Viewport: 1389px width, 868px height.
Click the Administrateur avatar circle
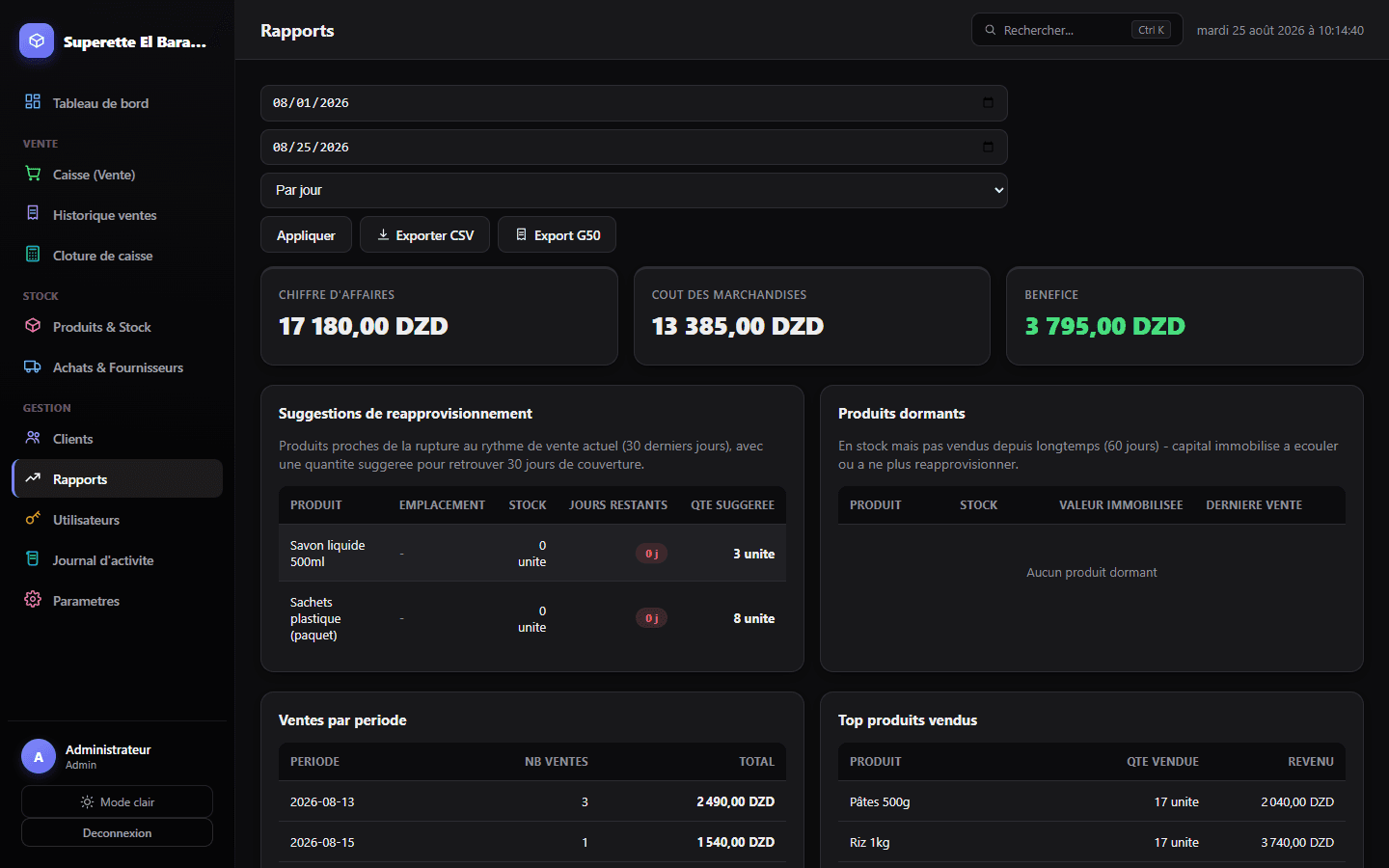(39, 757)
